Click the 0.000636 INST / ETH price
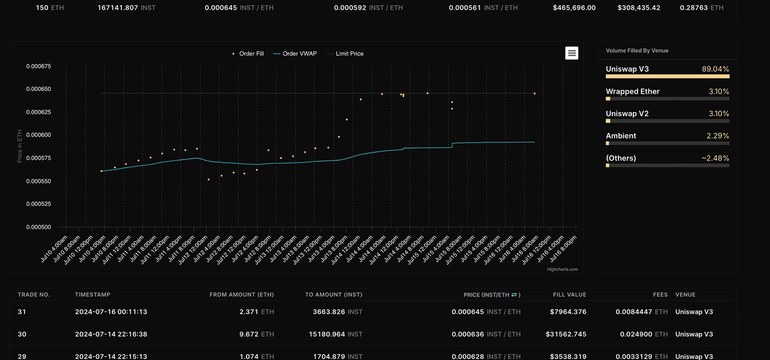The height and width of the screenshot is (360, 770). click(x=486, y=334)
